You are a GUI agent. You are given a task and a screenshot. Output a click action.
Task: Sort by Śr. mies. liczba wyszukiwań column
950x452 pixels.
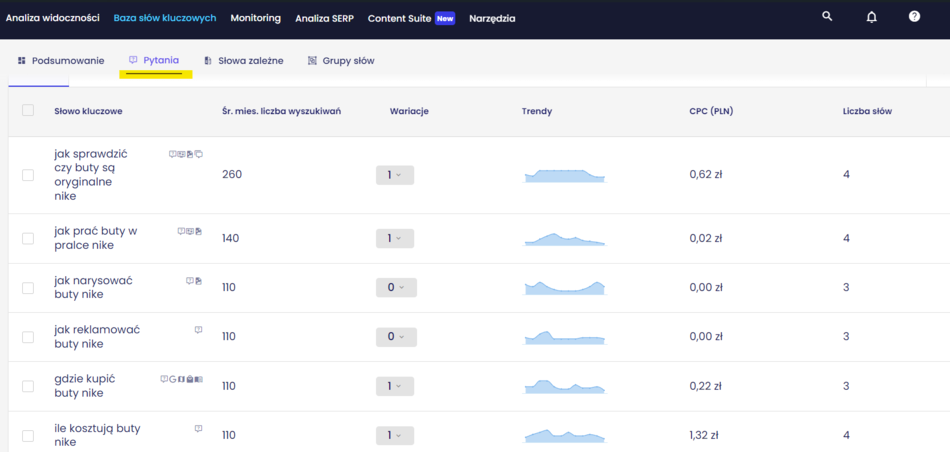[x=281, y=111]
